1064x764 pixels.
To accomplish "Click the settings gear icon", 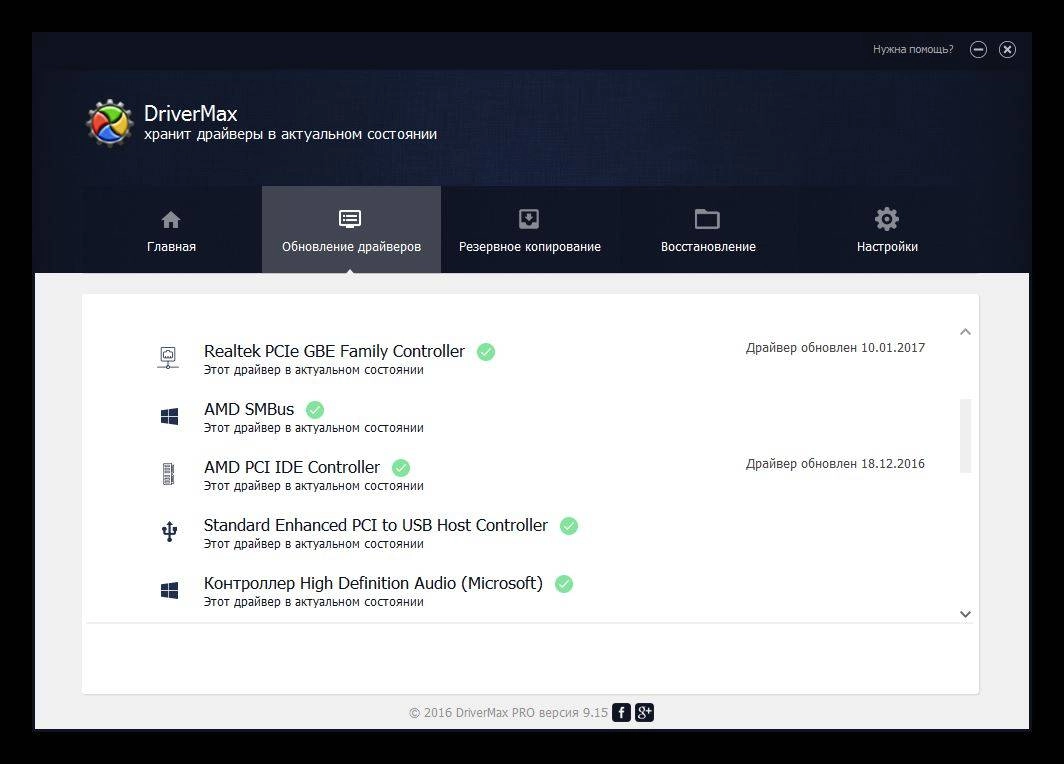I will click(887, 219).
